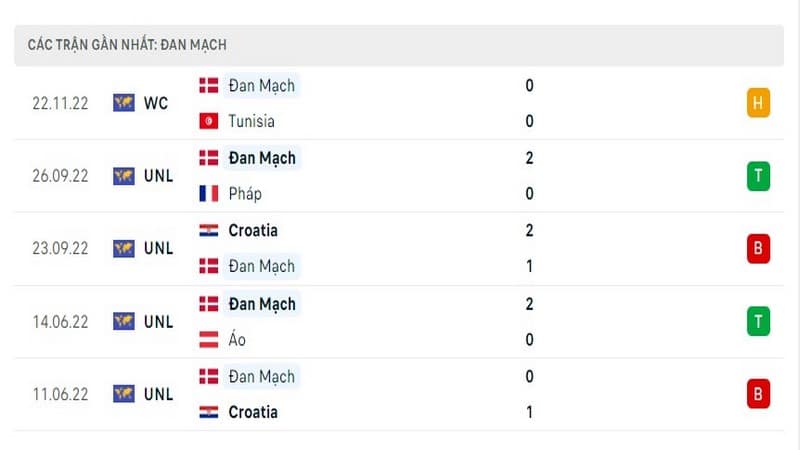Viewport: 800px width, 450px height.
Task: Select Đan Mạch in the 22.11.22 match
Action: tap(262, 86)
